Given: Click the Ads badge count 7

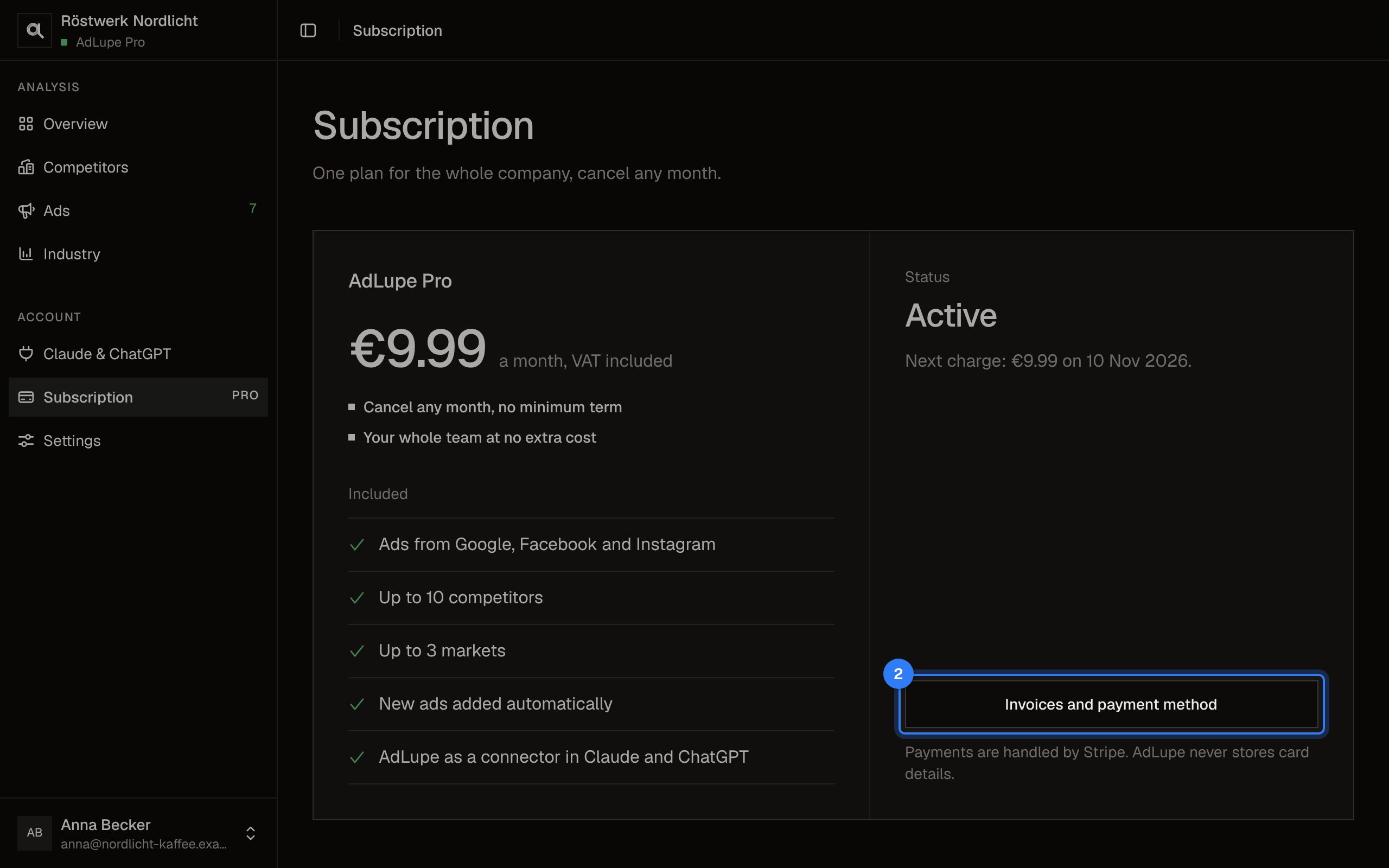Looking at the screenshot, I should [252, 208].
